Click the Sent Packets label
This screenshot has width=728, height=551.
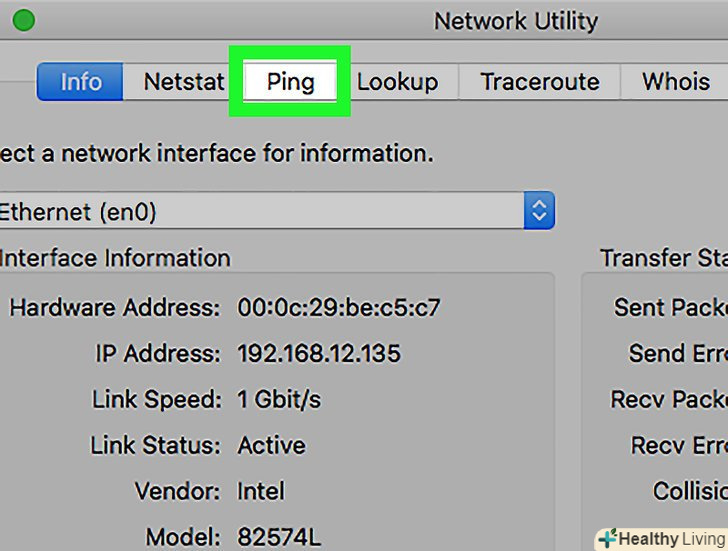670,307
